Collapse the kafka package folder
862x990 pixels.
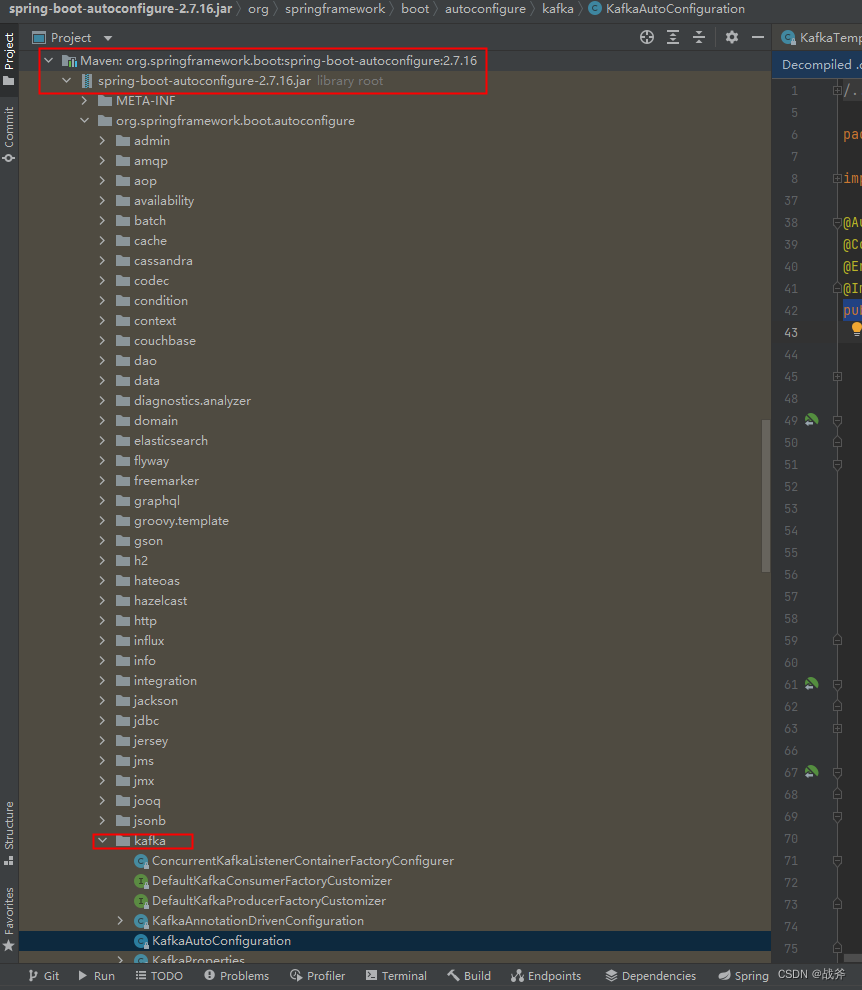click(x=102, y=840)
